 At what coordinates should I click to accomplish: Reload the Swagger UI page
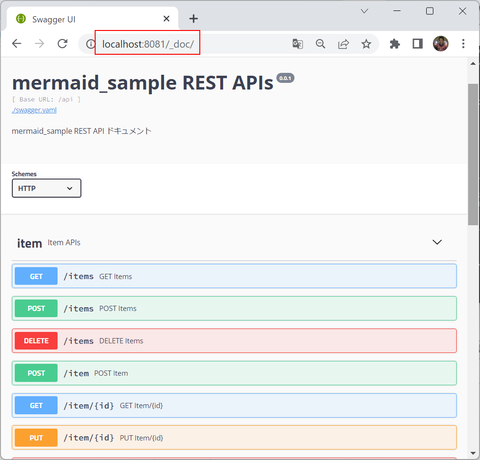[x=62, y=44]
